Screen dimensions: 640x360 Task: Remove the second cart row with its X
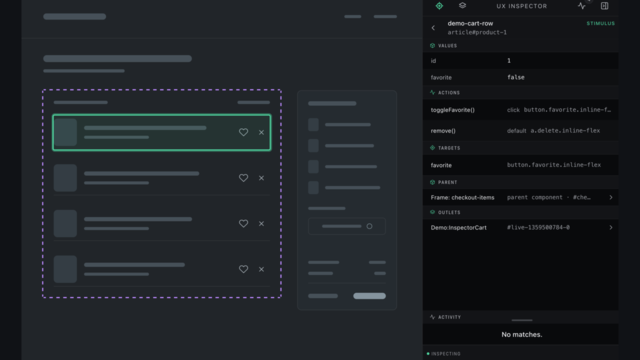point(261,178)
